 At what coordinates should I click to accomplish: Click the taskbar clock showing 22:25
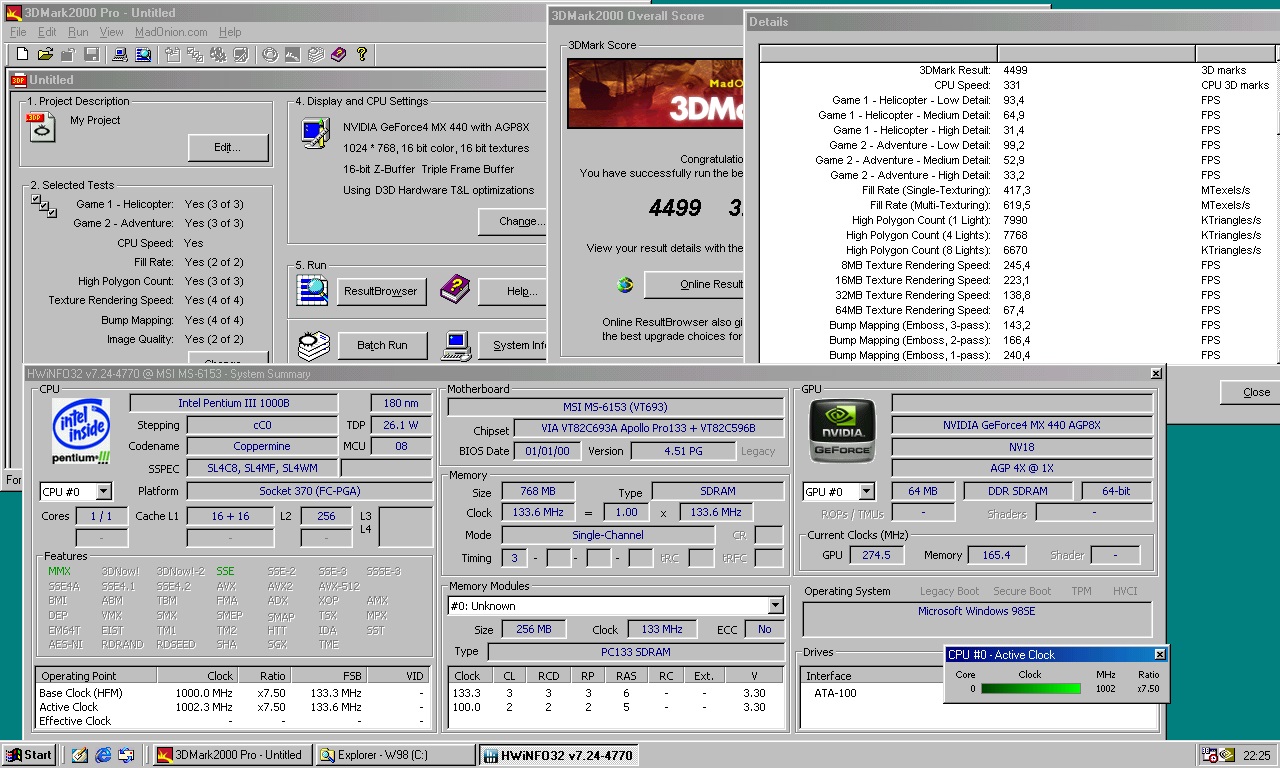tap(1256, 756)
